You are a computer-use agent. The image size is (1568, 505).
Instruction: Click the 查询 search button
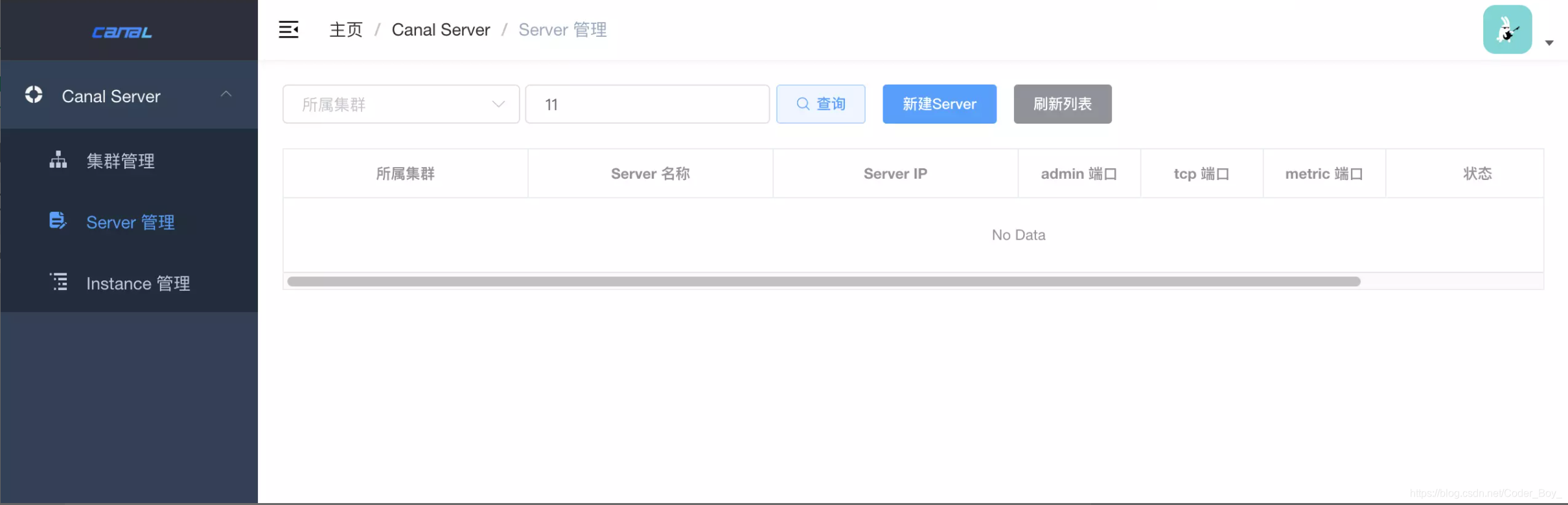[821, 104]
